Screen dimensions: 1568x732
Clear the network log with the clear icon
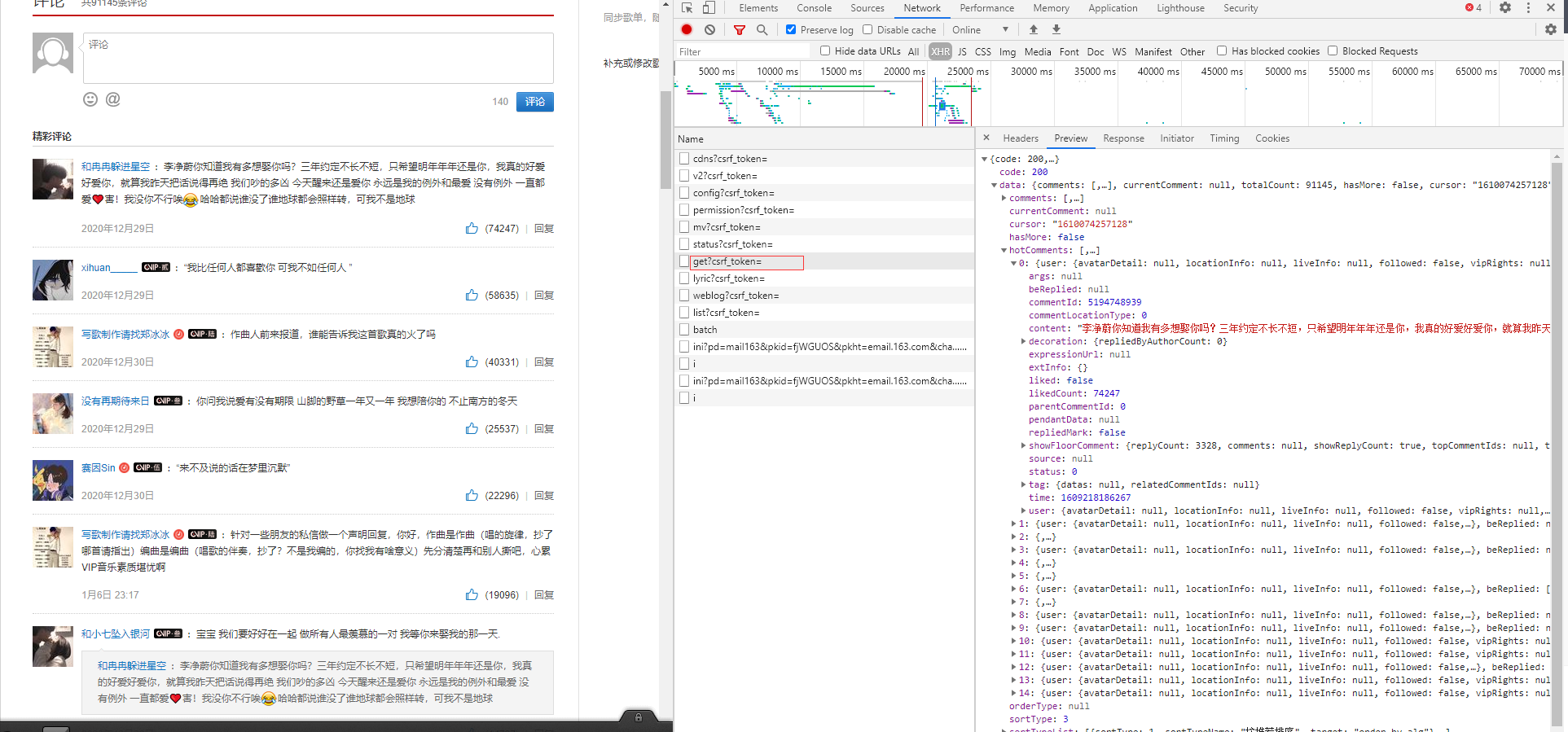[x=709, y=29]
